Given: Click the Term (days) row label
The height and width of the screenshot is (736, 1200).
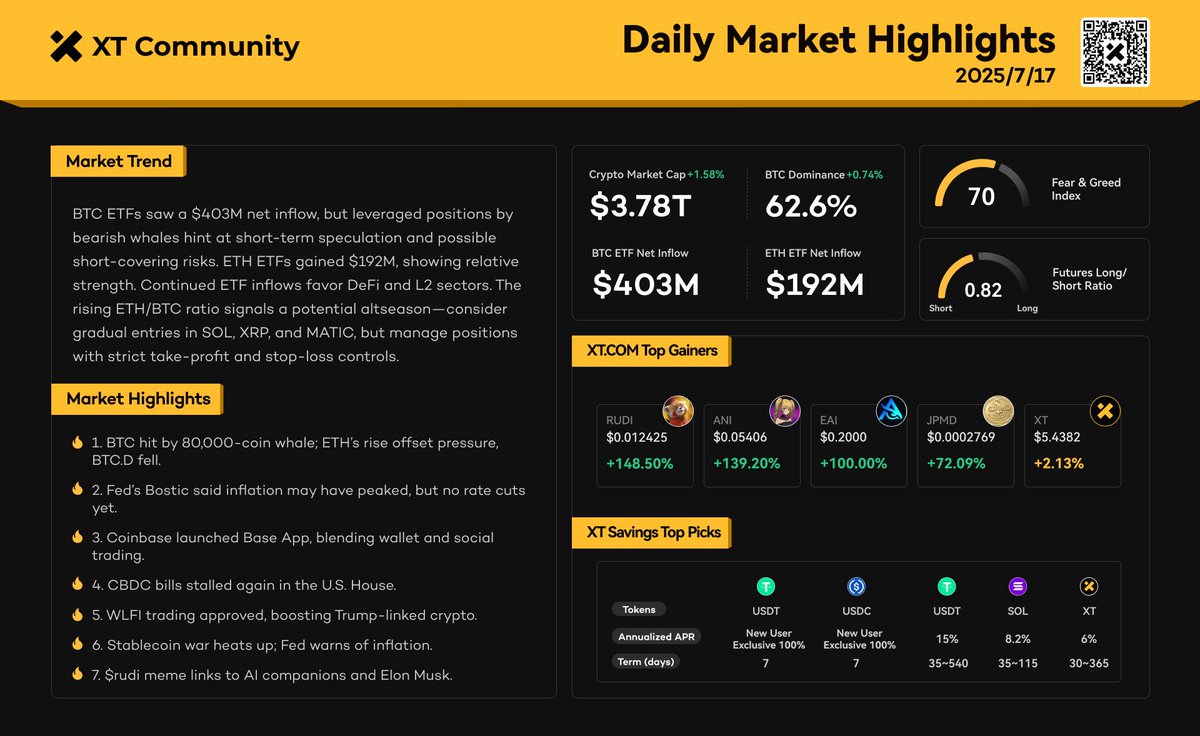Looking at the screenshot, I should tap(645, 661).
